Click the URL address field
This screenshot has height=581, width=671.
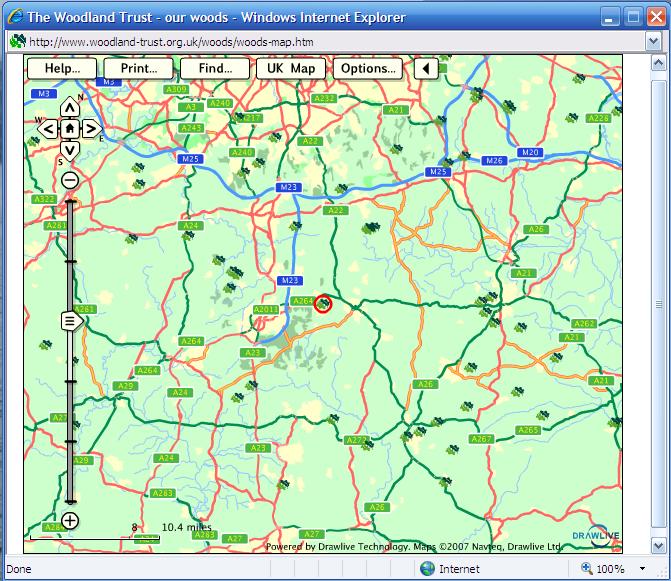[327, 42]
